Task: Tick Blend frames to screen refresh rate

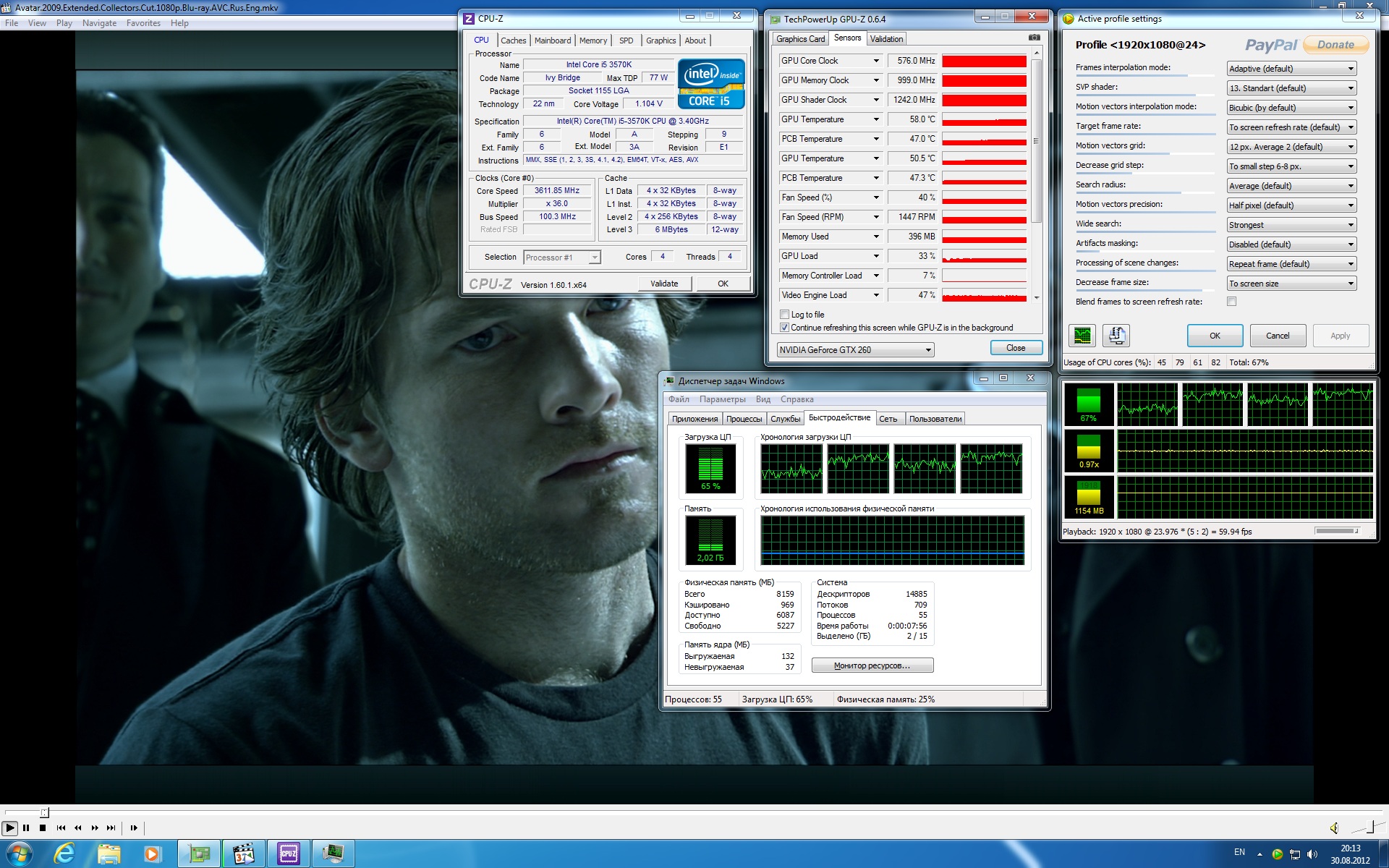Action: [1231, 302]
